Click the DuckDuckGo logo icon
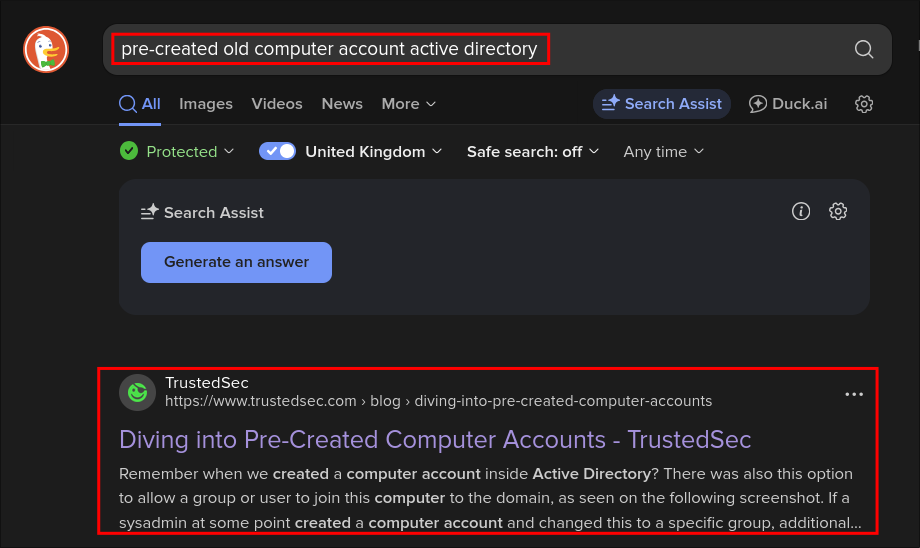The height and width of the screenshot is (548, 920). pyautogui.click(x=46, y=49)
